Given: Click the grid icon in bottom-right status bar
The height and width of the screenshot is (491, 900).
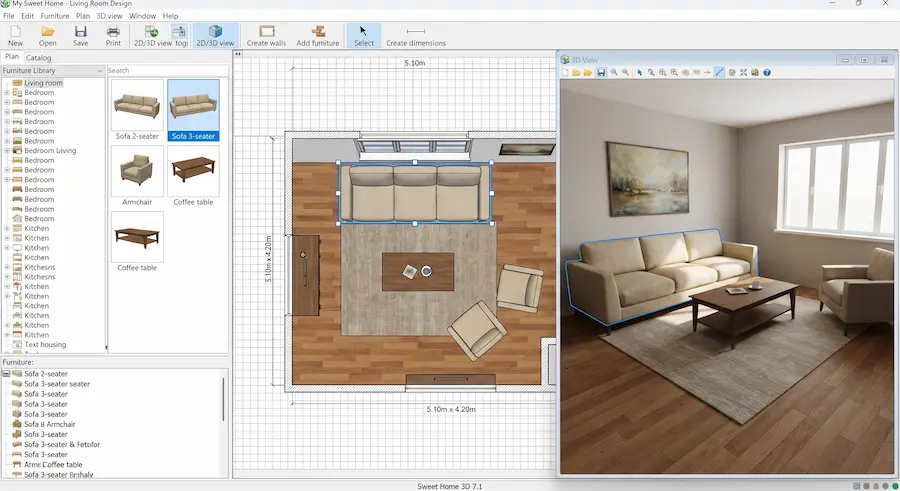Looking at the screenshot, I should (856, 486).
